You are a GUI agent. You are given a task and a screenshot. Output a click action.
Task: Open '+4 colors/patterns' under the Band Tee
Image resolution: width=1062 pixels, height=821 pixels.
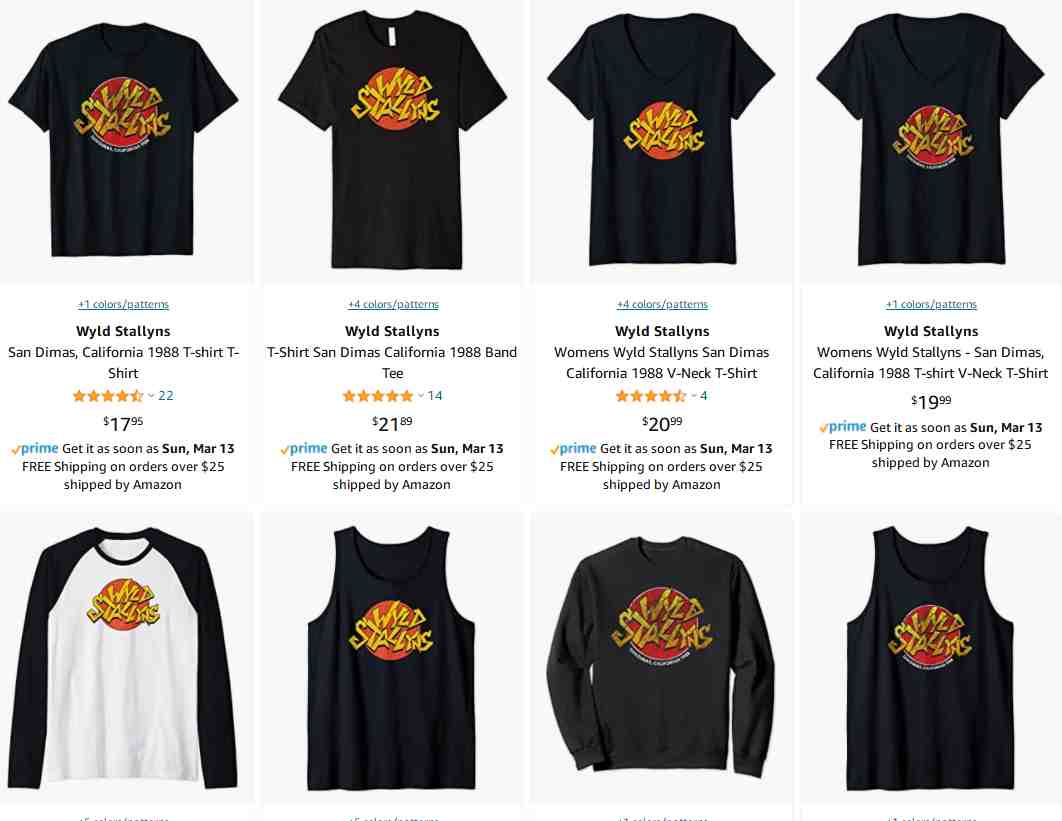pos(393,304)
